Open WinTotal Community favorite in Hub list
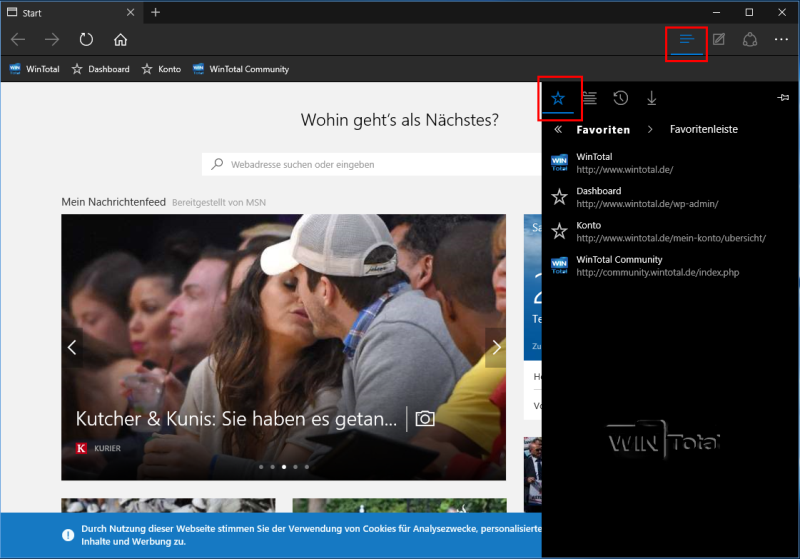Image resolution: width=800 pixels, height=559 pixels. [619, 265]
